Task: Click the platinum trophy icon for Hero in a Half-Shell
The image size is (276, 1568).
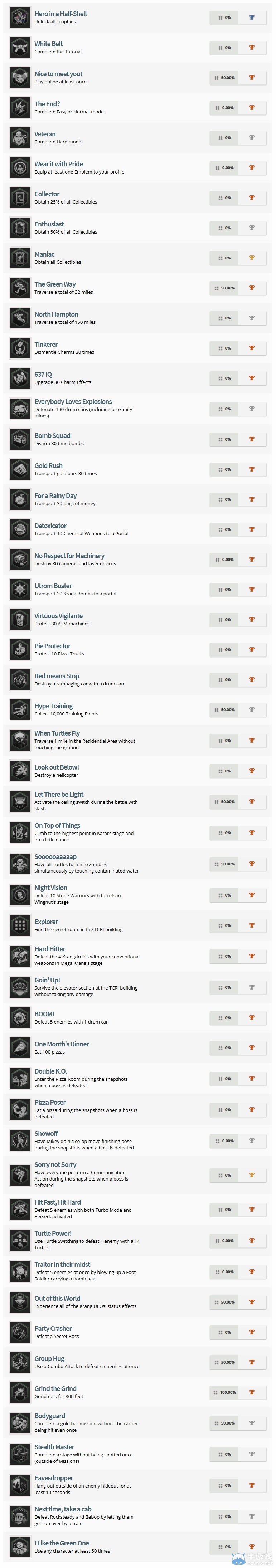Action: [x=252, y=18]
